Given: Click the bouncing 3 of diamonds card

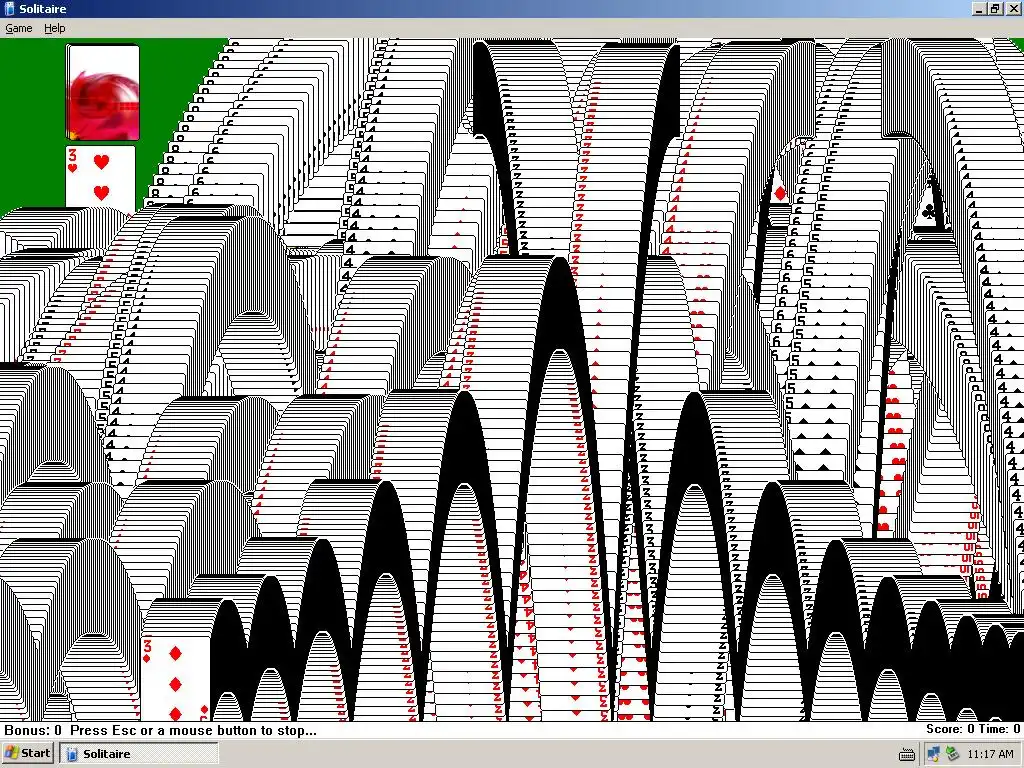Looking at the screenshot, I should (x=176, y=677).
